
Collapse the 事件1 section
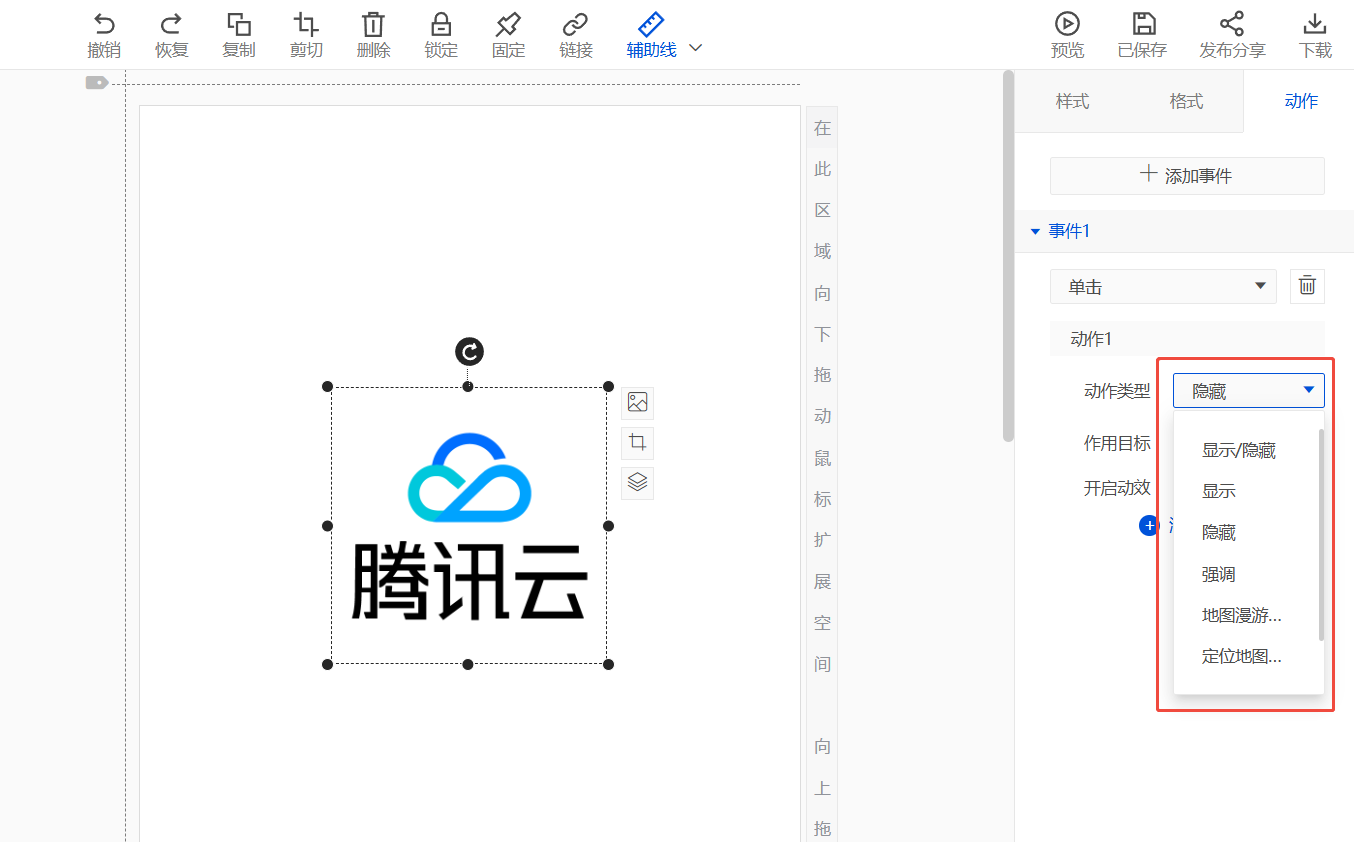click(x=1035, y=232)
